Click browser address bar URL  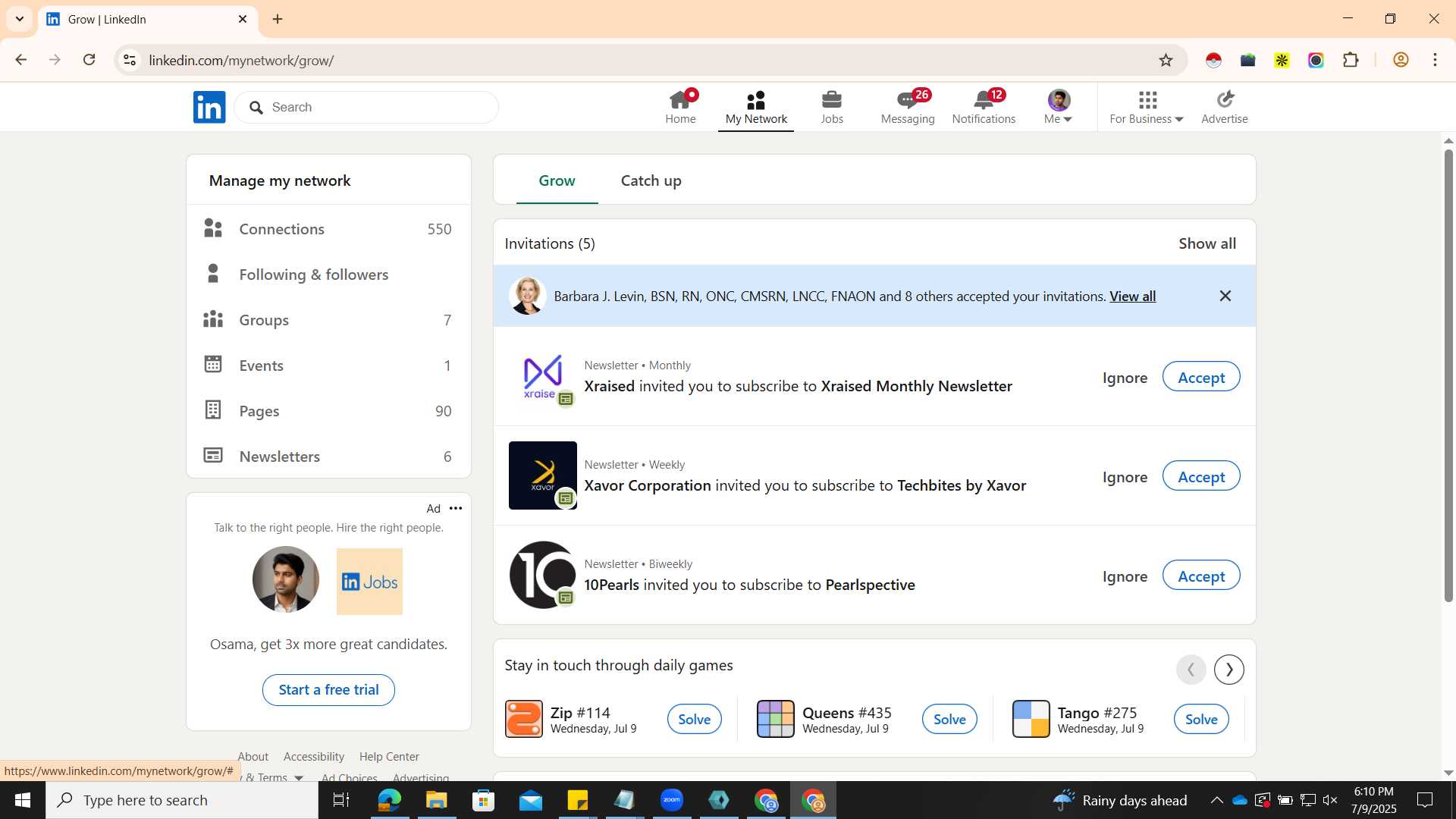[241, 61]
